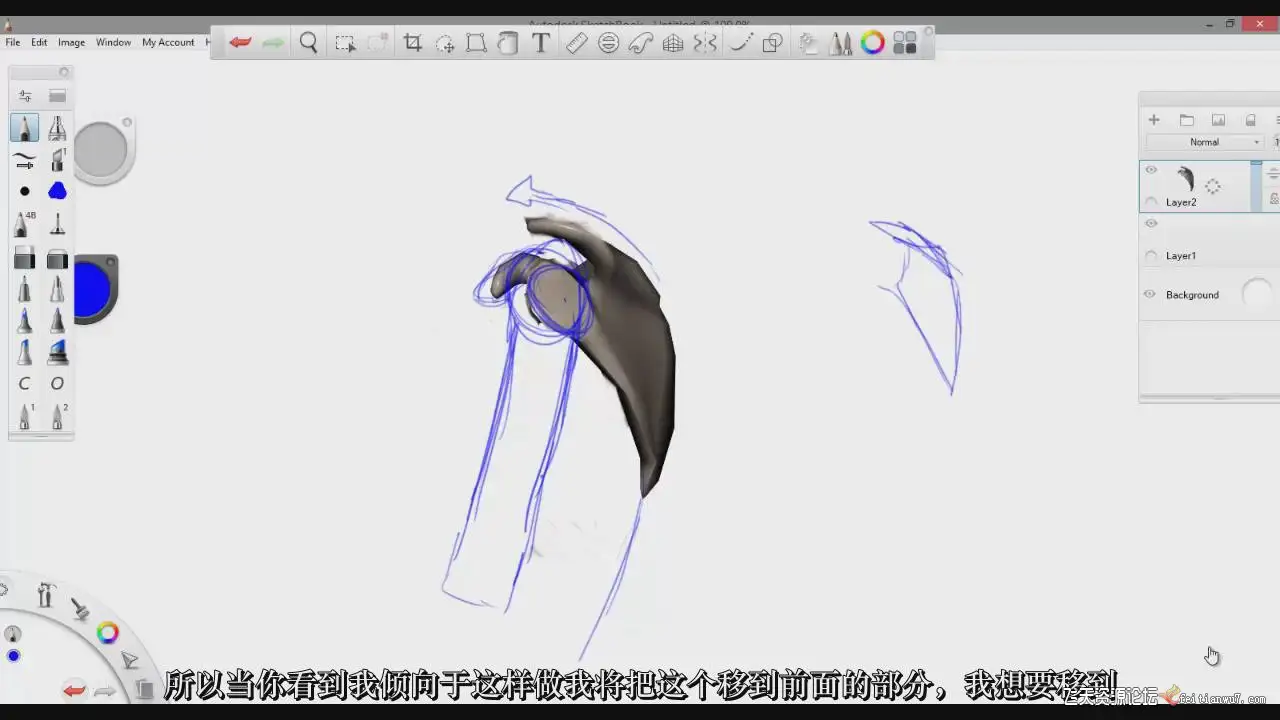Open the Image menu
This screenshot has height=720, width=1280.
click(71, 42)
